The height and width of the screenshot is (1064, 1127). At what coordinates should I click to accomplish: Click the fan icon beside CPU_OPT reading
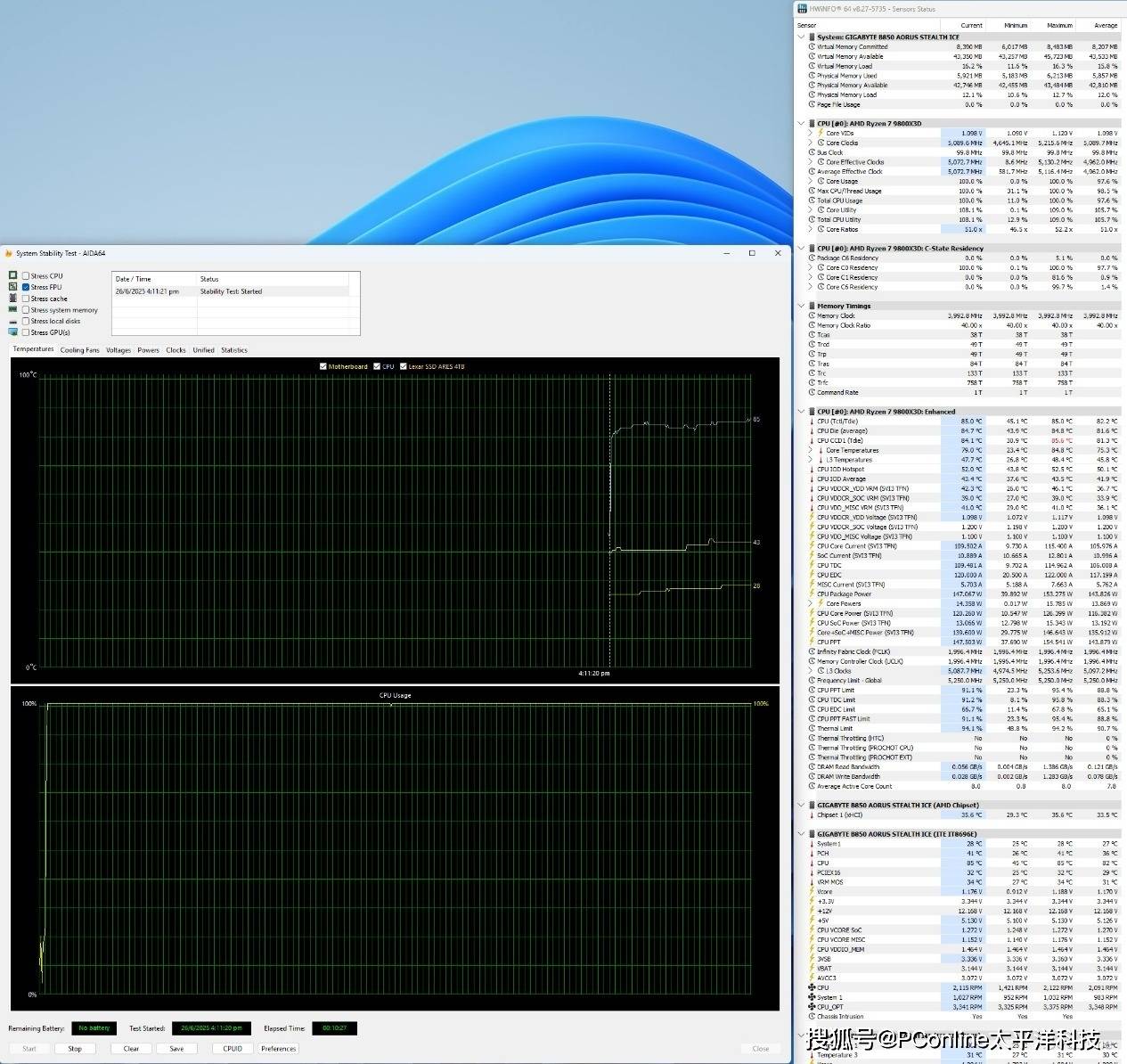pyautogui.click(x=812, y=1007)
